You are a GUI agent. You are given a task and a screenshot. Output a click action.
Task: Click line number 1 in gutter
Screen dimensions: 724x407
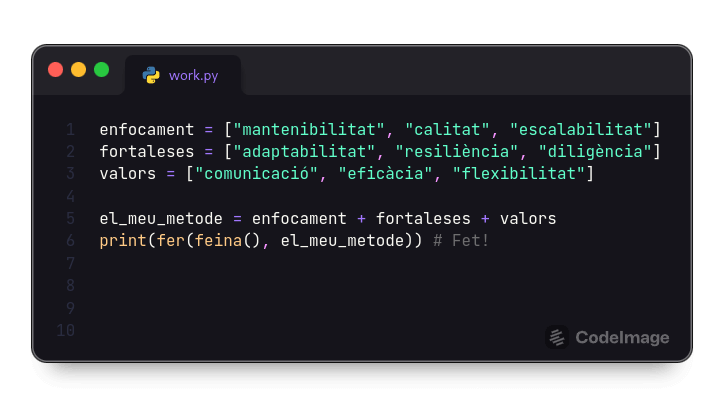(70, 129)
